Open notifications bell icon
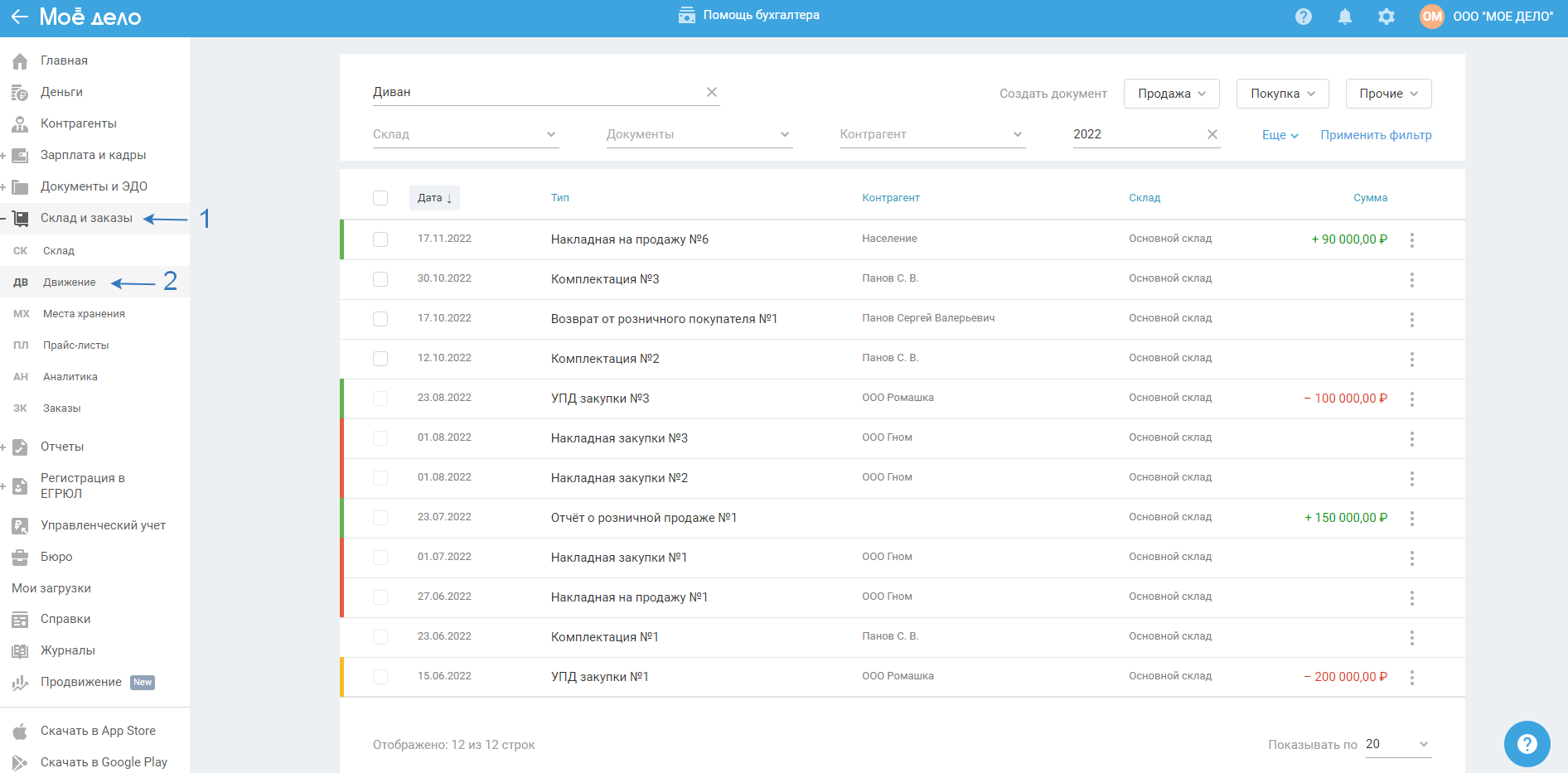The width and height of the screenshot is (1568, 773). 1344,17
